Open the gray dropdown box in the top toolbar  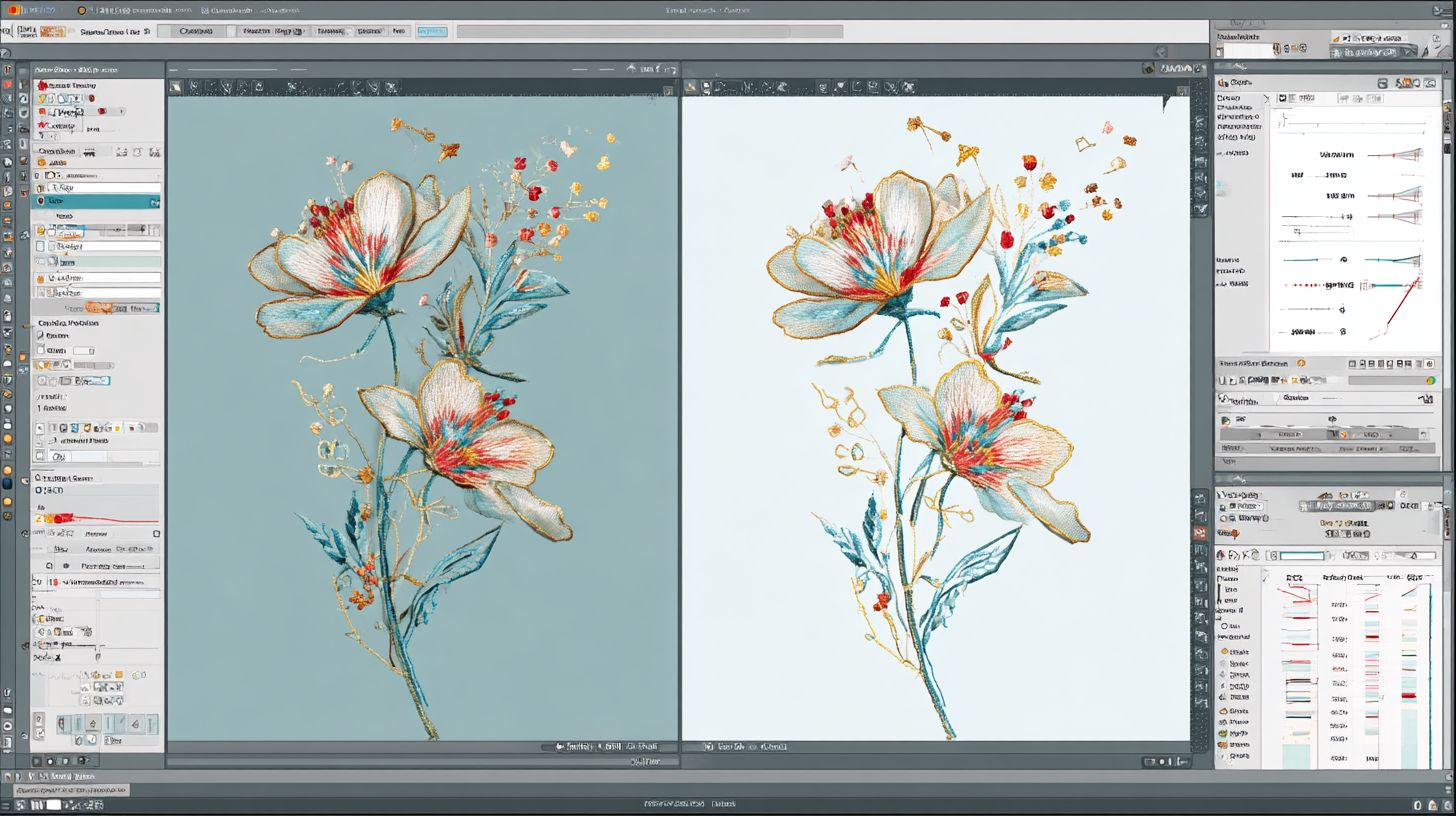195,31
